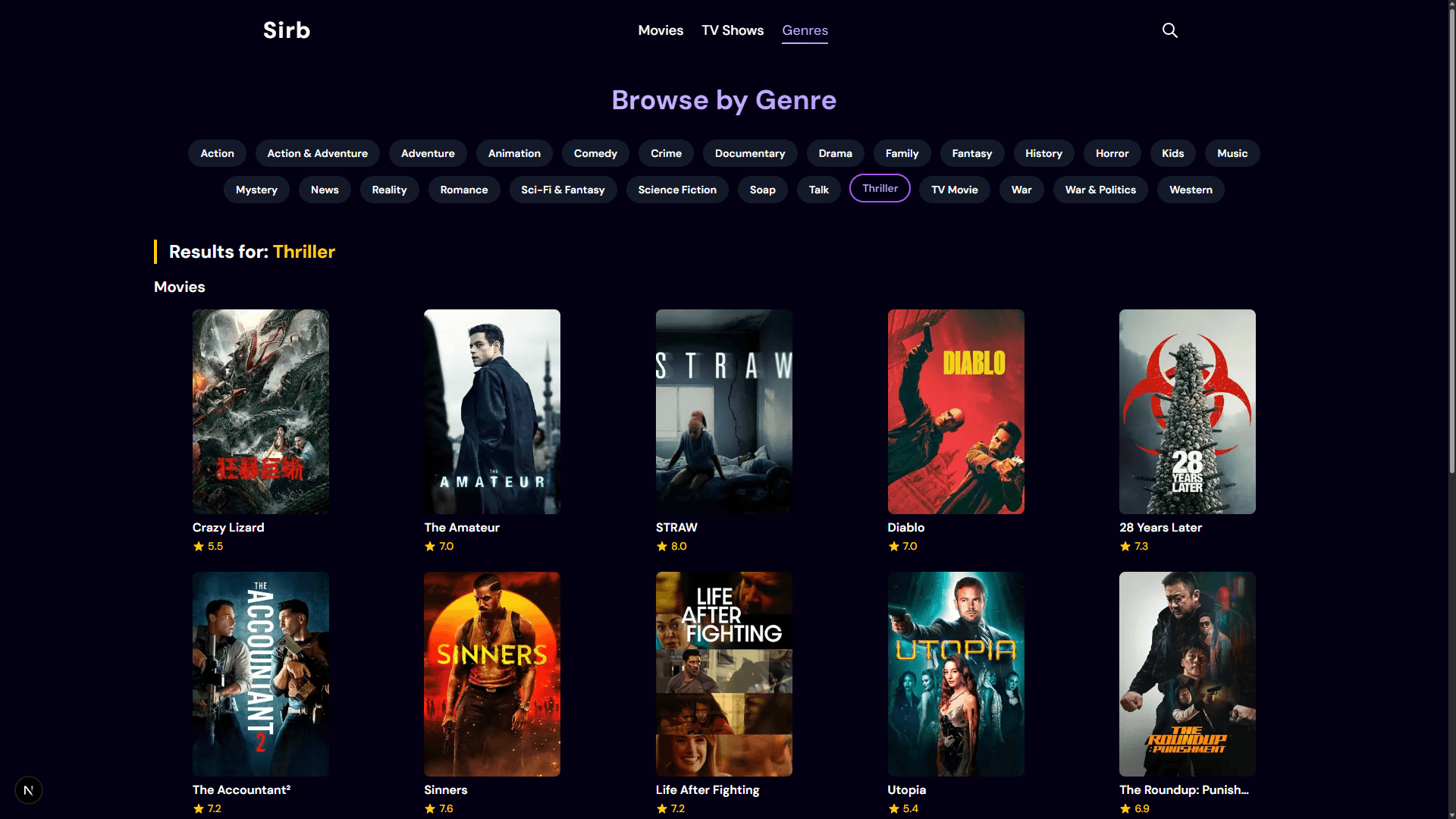Select the Reality genre
Screen dimensions: 1456x819
coord(389,190)
